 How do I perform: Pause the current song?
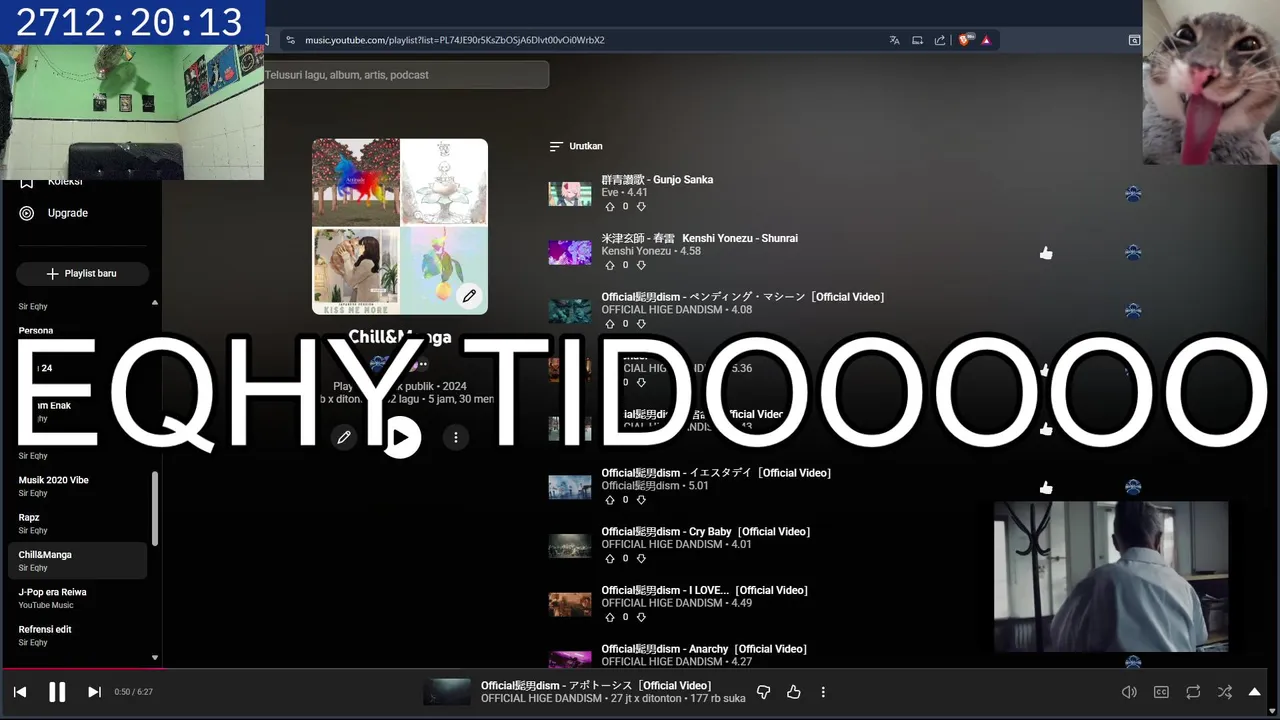(x=57, y=692)
